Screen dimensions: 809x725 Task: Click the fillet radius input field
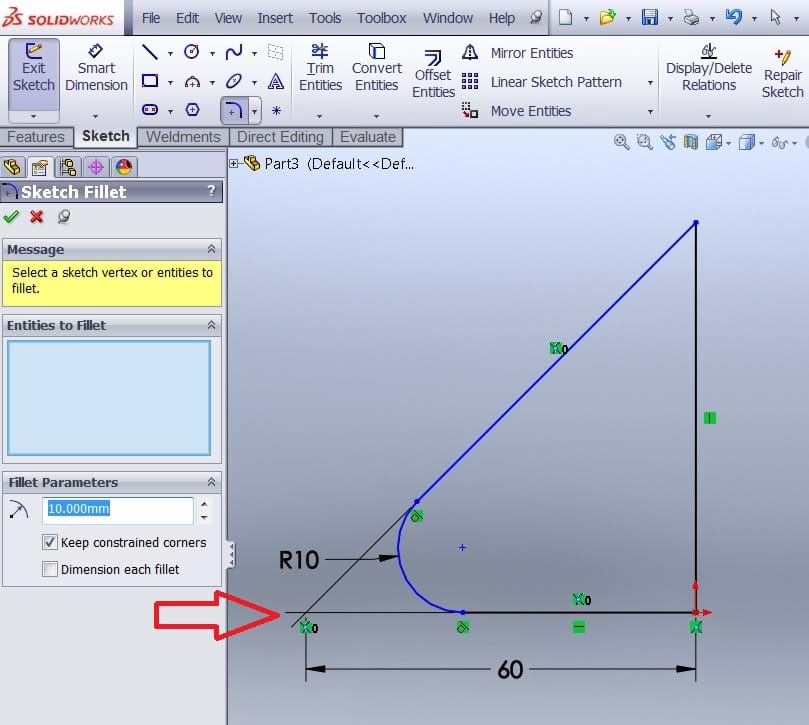[118, 509]
